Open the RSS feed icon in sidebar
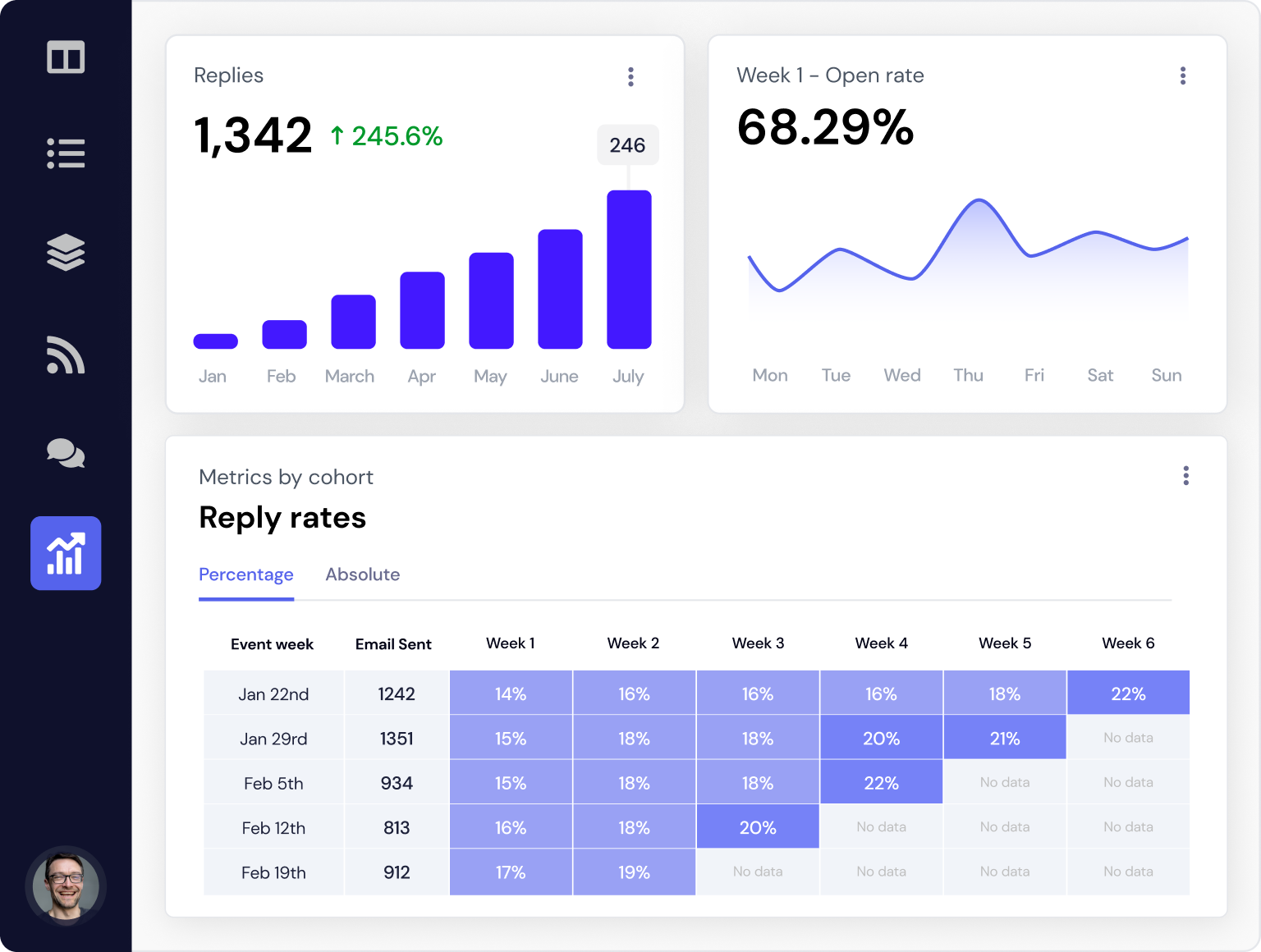This screenshot has height=952, width=1261. pos(66,355)
